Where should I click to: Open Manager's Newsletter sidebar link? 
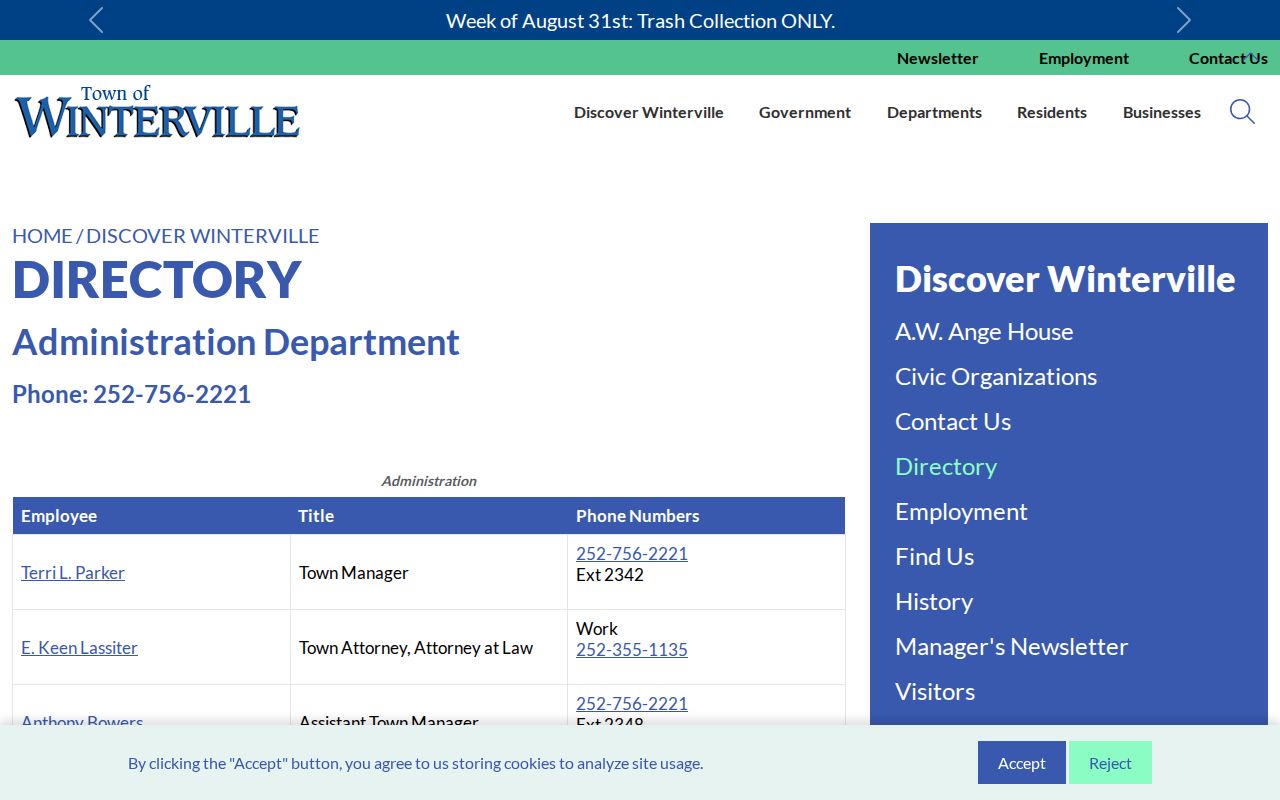click(x=1011, y=647)
